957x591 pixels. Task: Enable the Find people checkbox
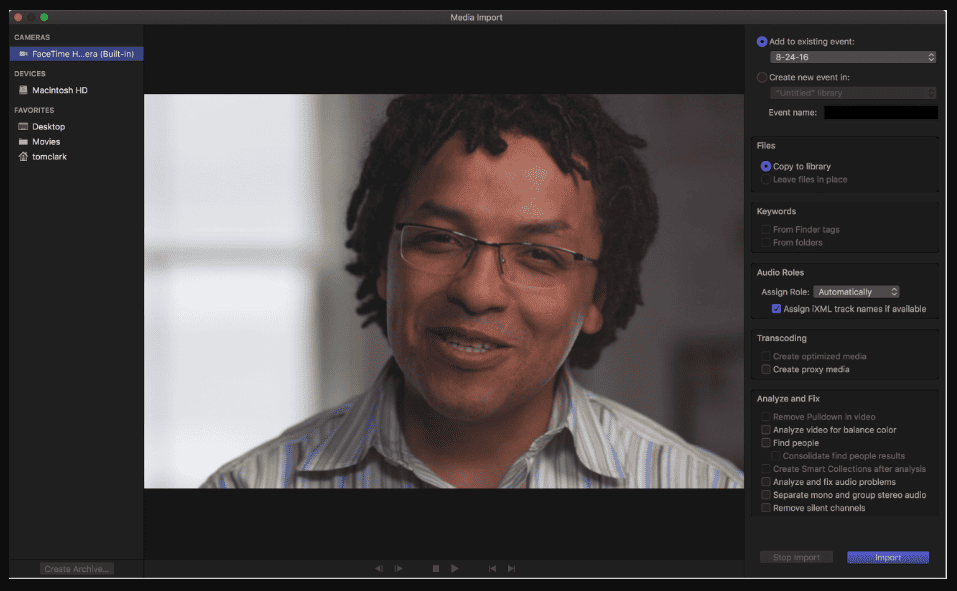pyautogui.click(x=765, y=443)
